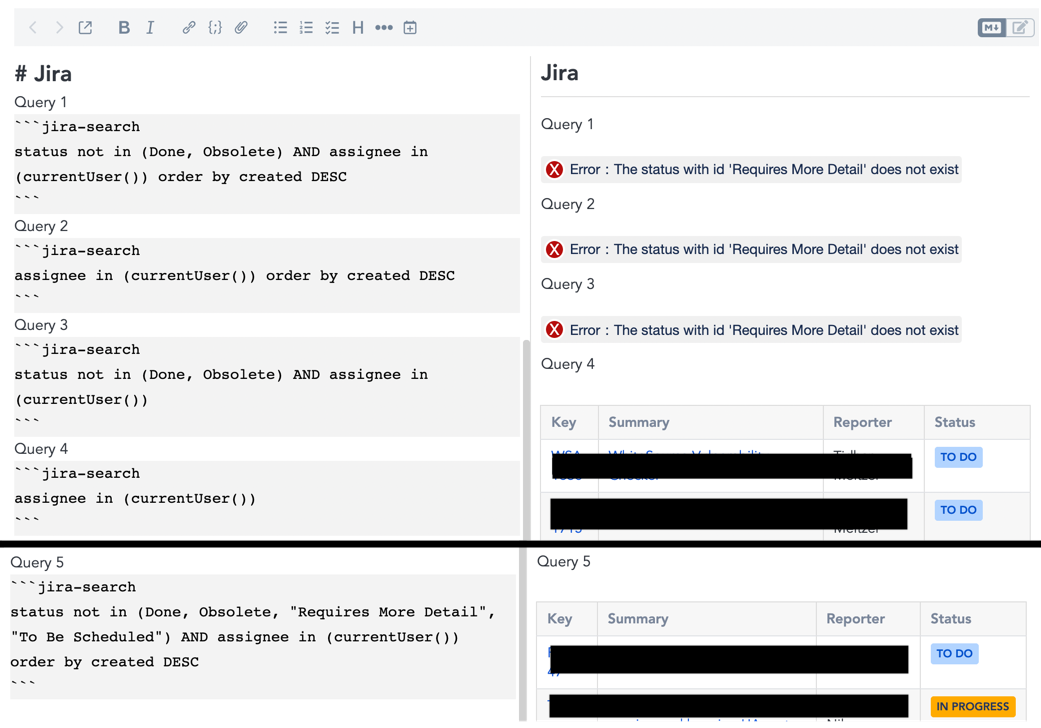Click inside the Query 3 code block text
This screenshot has height=728, width=1041.
(267, 387)
